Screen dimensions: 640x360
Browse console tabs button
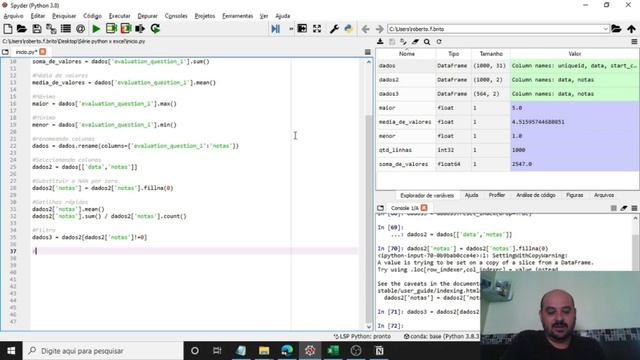click(380, 208)
